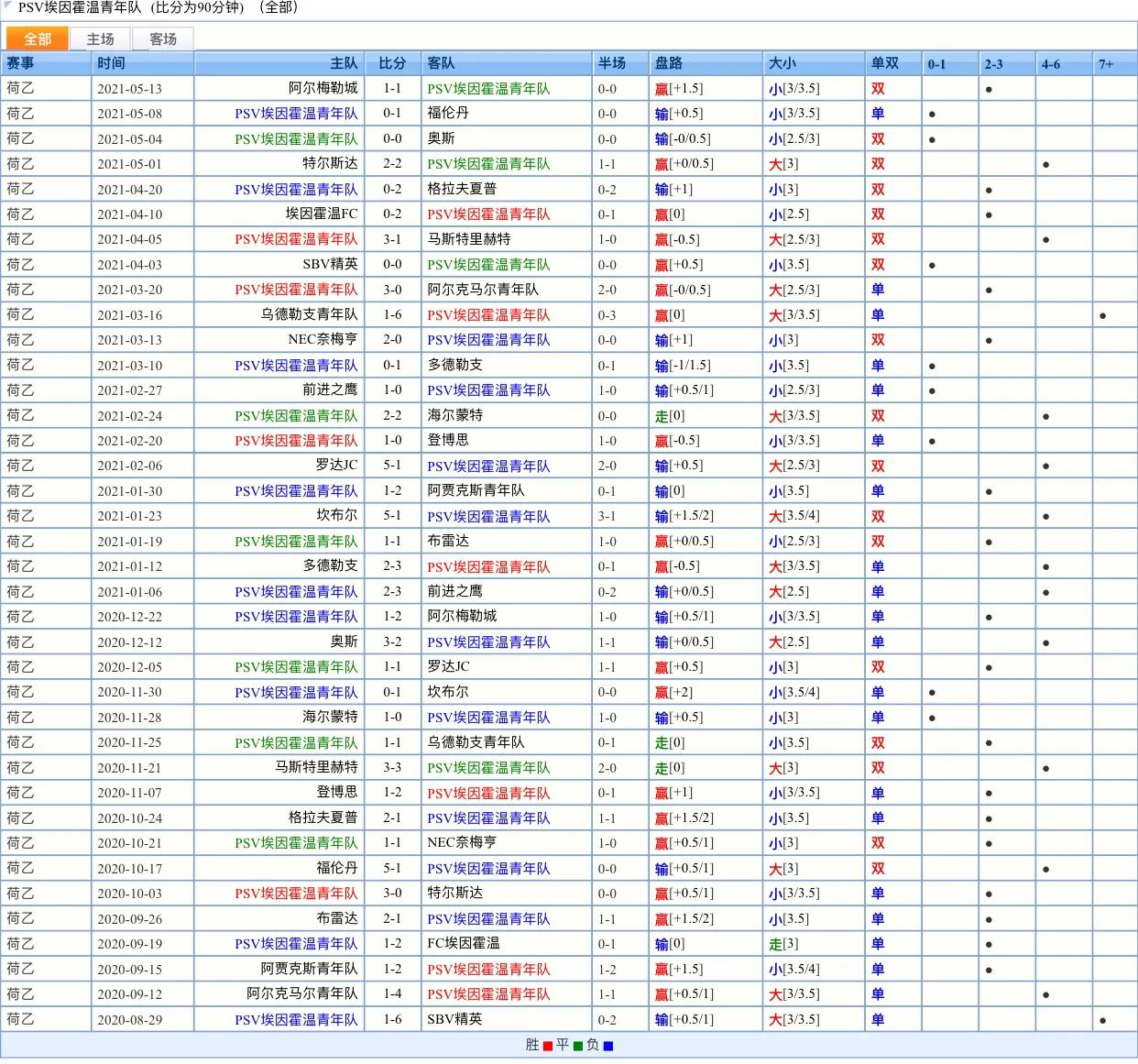
Task: Switch to the 全部 tab
Action: pos(38,38)
